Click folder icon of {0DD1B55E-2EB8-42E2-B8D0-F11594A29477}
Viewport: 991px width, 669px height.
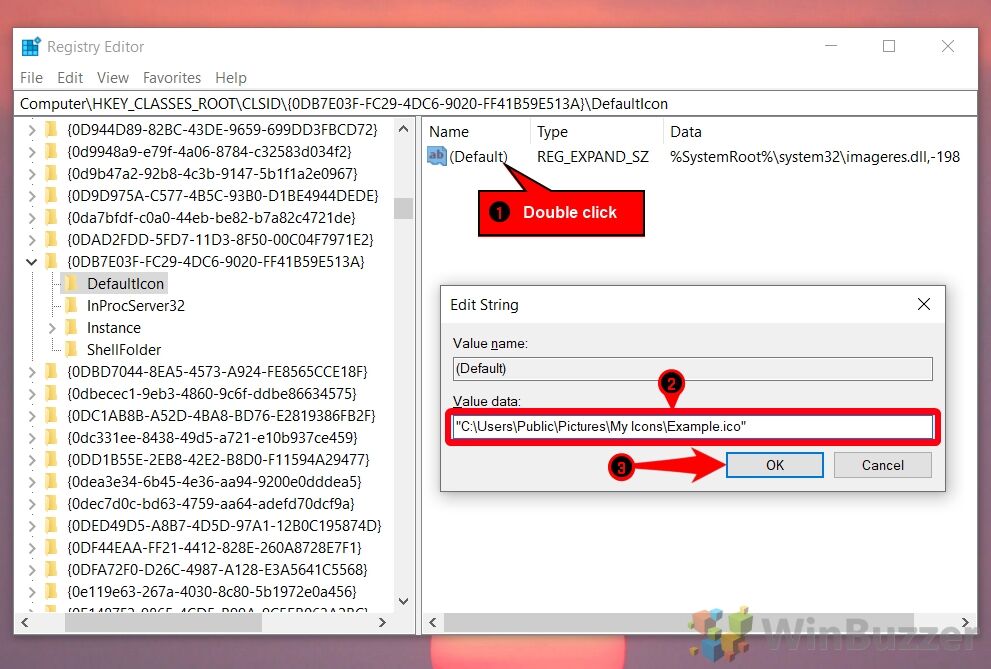point(51,459)
